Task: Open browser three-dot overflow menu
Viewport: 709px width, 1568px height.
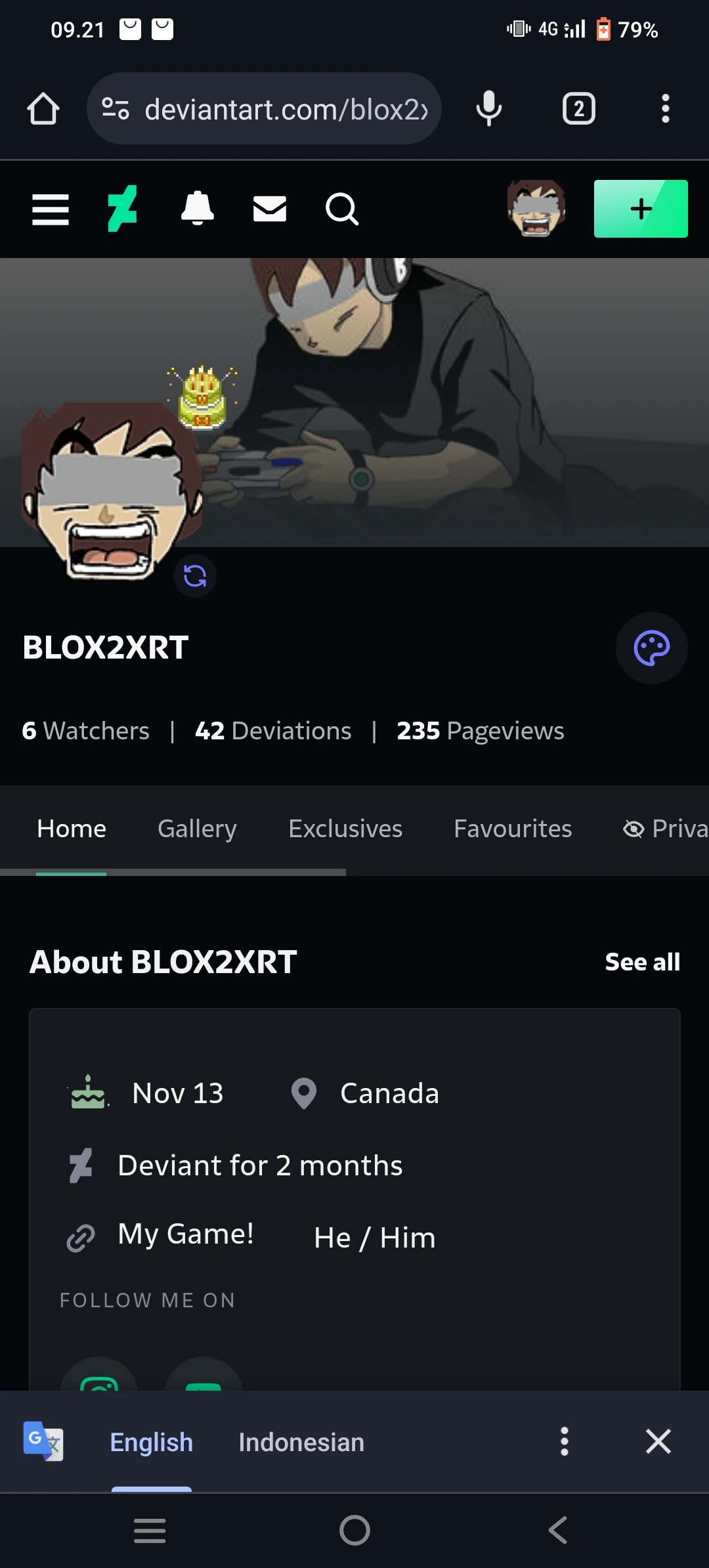Action: point(665,108)
